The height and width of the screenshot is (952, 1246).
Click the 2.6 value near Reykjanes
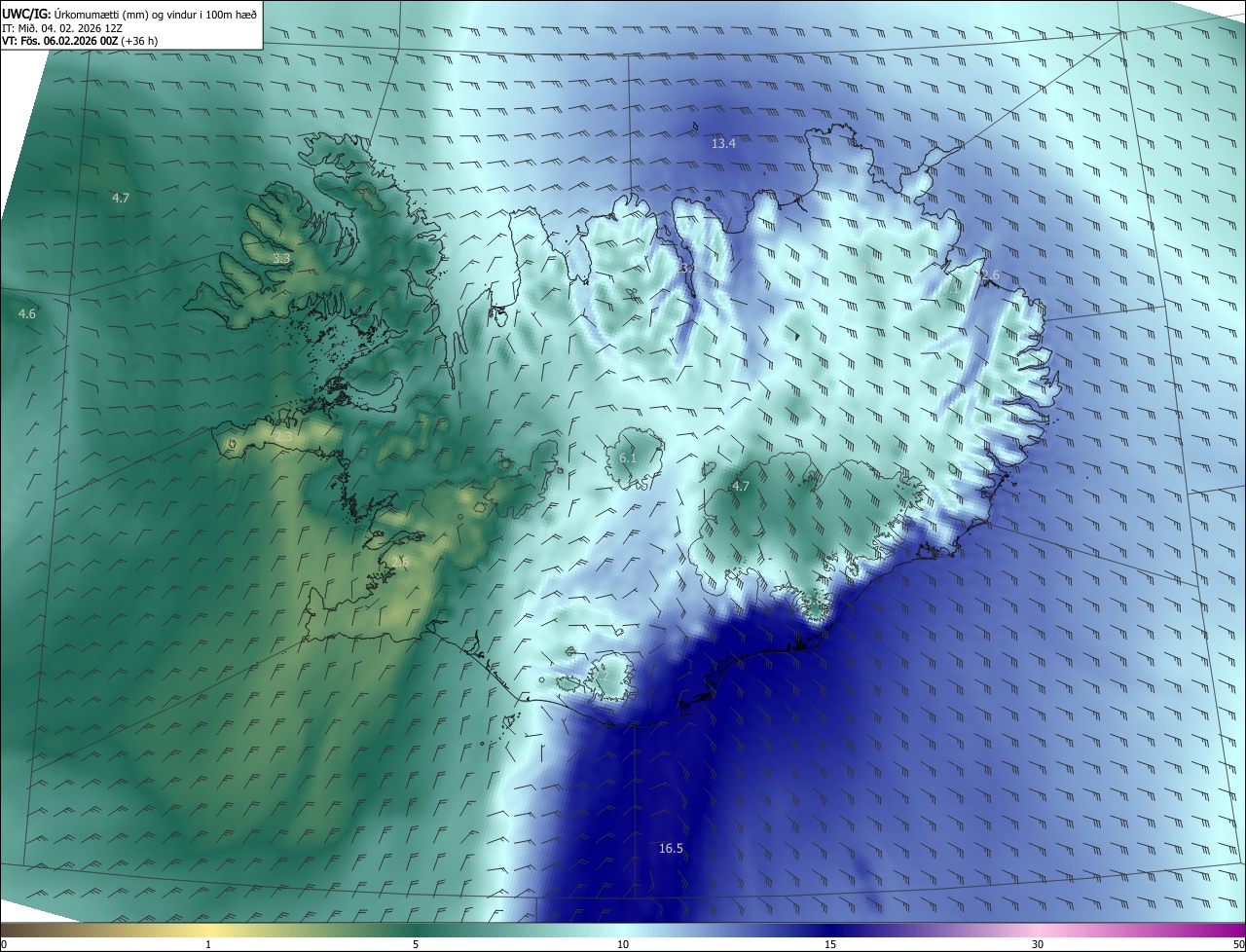(x=400, y=563)
